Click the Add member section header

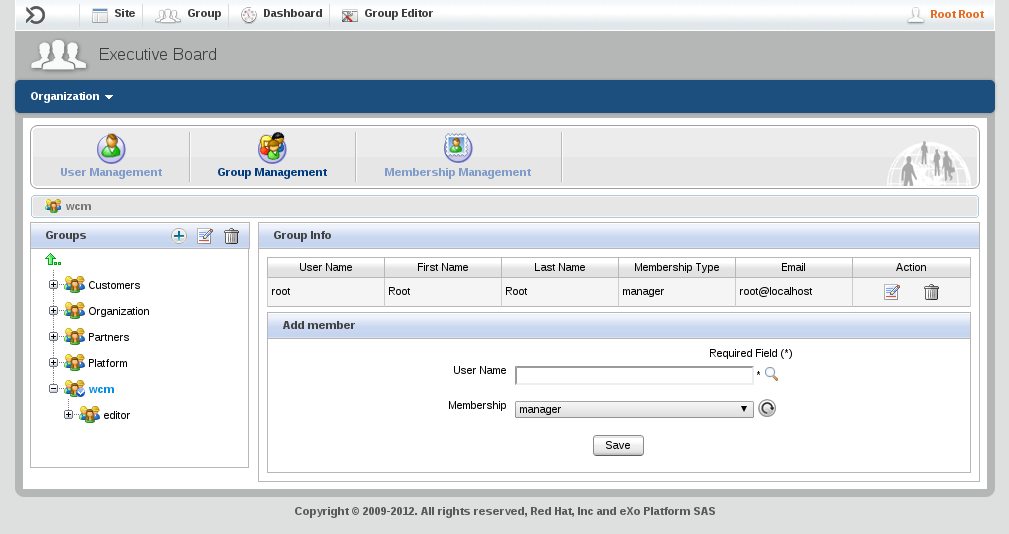click(x=619, y=326)
